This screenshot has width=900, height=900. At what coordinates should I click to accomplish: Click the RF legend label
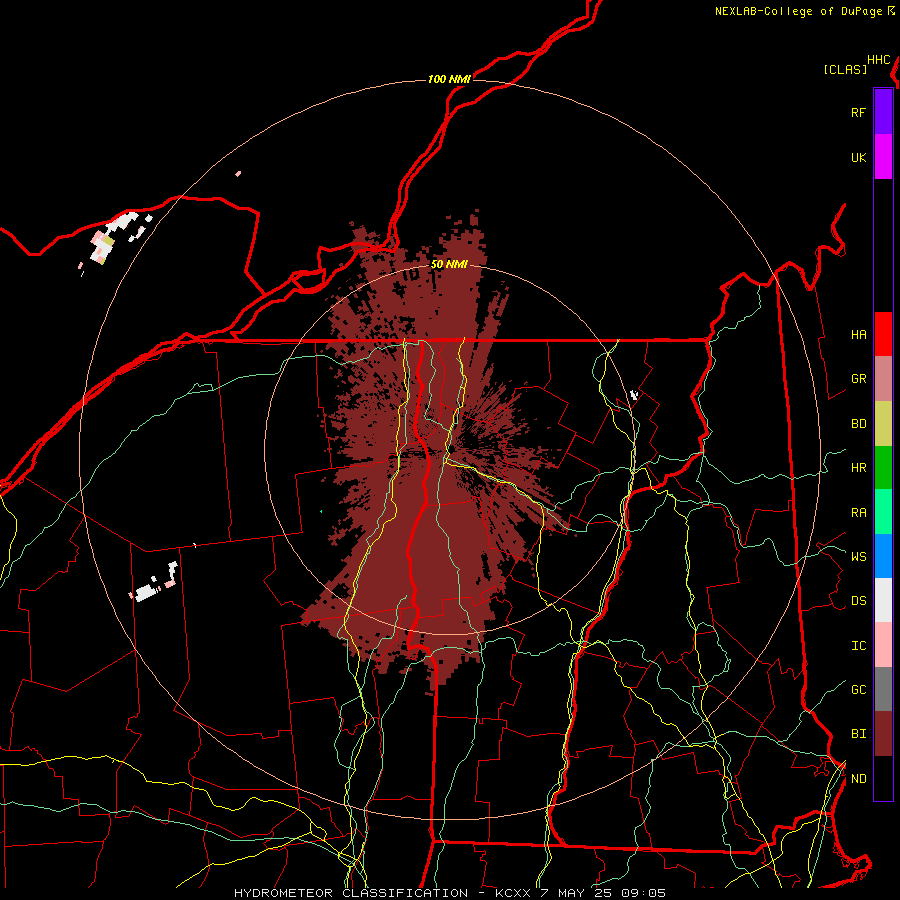tap(858, 112)
